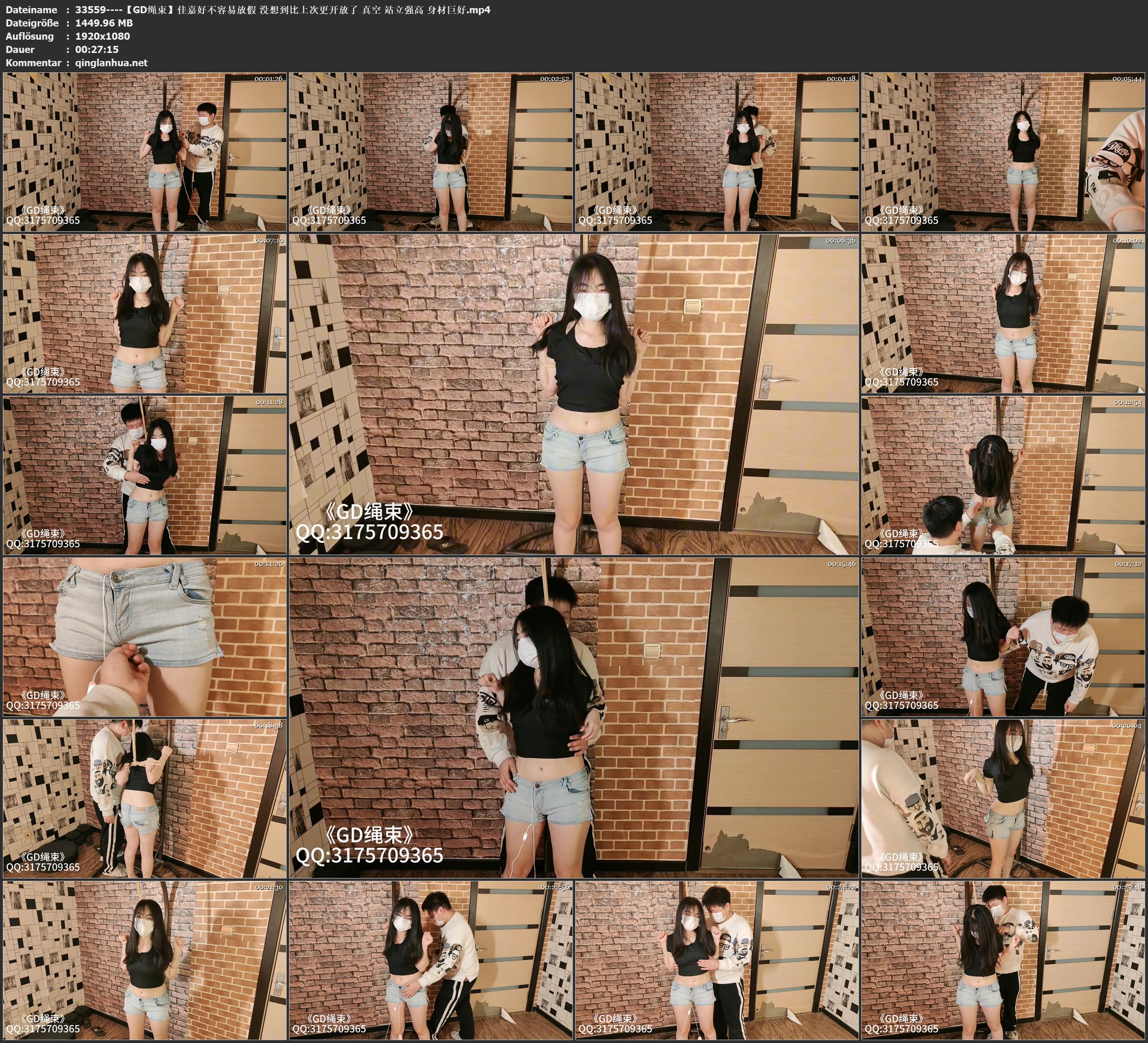The image size is (1148, 1043).
Task: Click the last thumbnail at 00:25:48
Action: [1003, 960]
